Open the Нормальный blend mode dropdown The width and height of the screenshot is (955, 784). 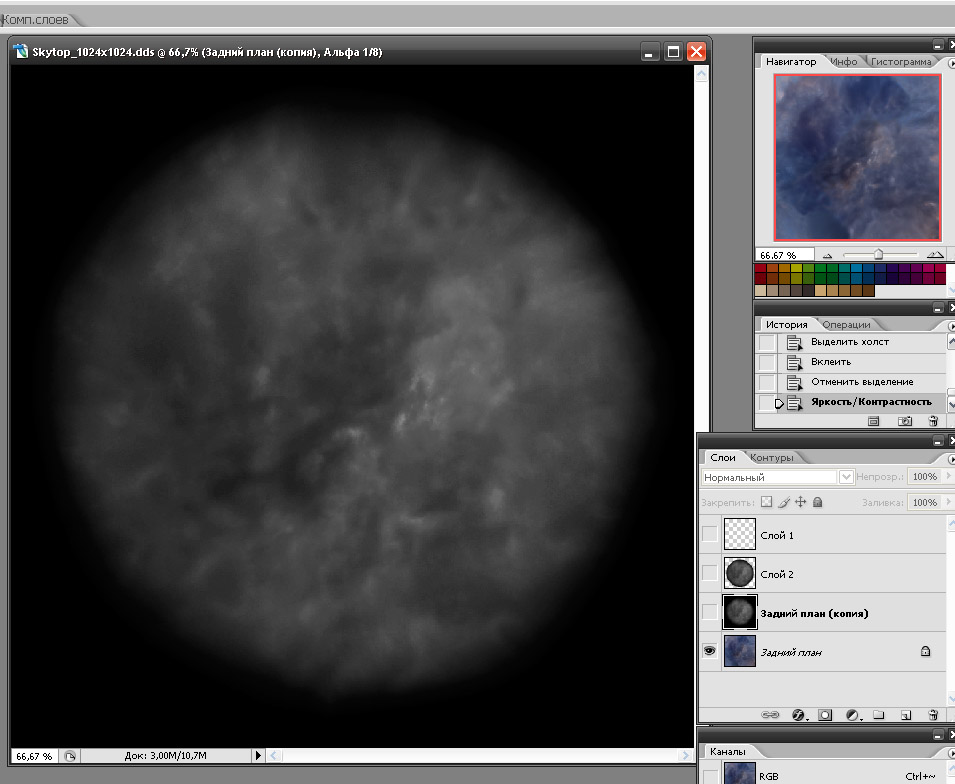coord(846,478)
